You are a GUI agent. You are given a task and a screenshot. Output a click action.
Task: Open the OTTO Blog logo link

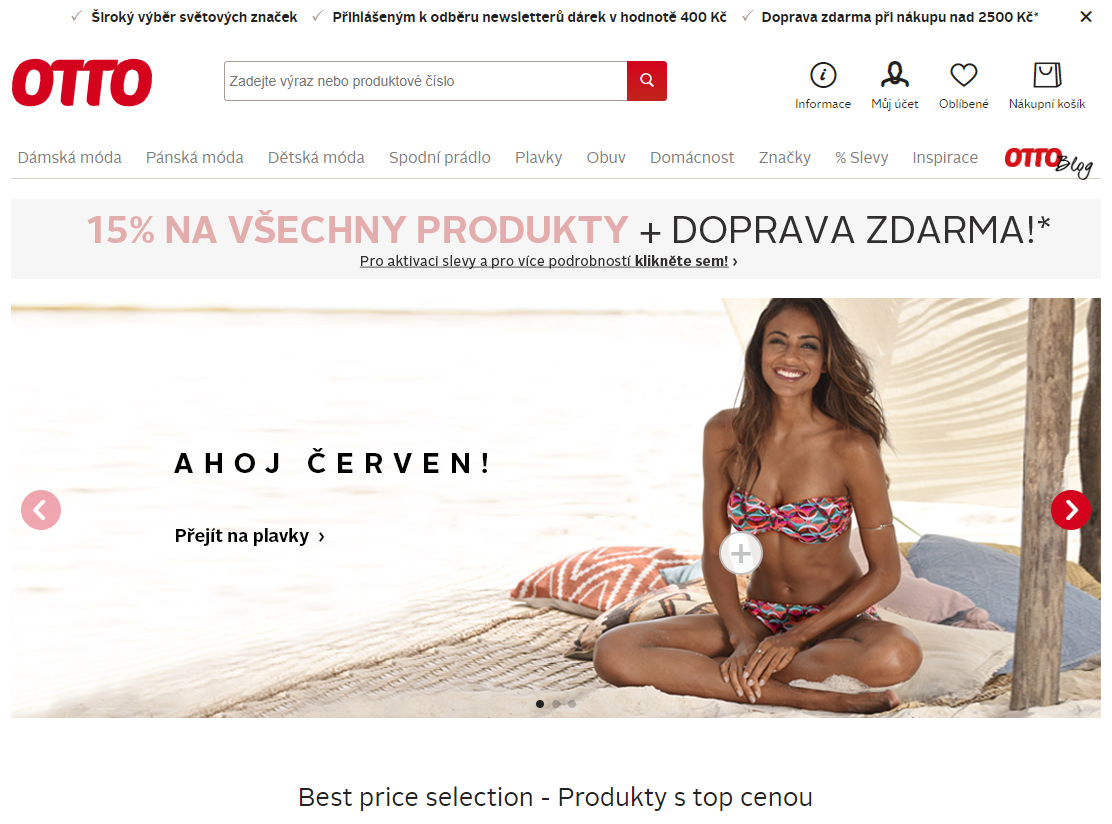point(1048,162)
